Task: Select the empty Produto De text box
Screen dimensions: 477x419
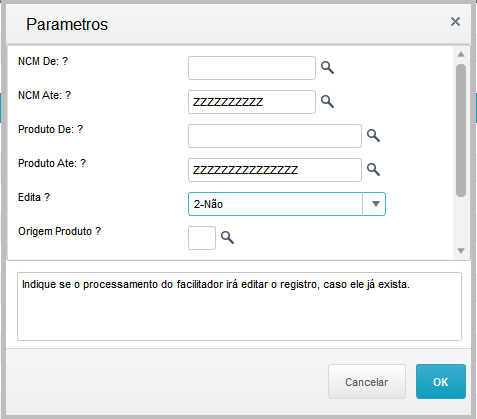Action: pos(275,136)
